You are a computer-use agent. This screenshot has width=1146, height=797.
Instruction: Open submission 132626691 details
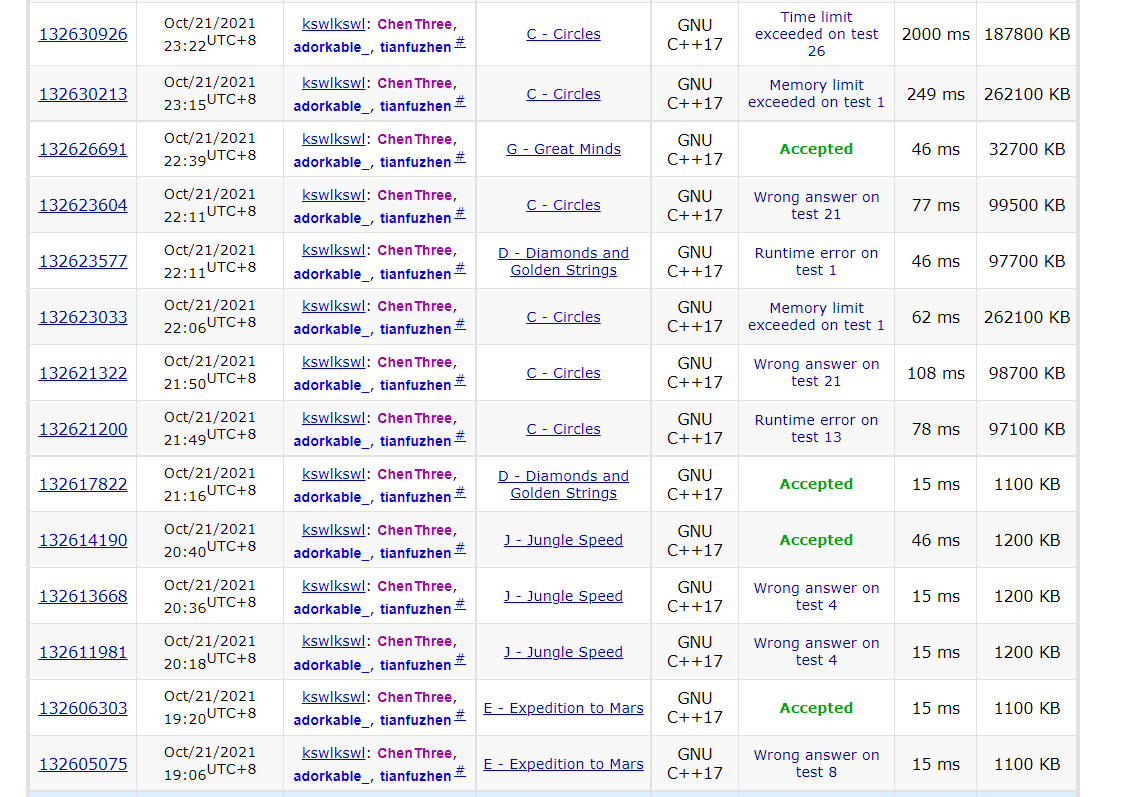point(83,150)
